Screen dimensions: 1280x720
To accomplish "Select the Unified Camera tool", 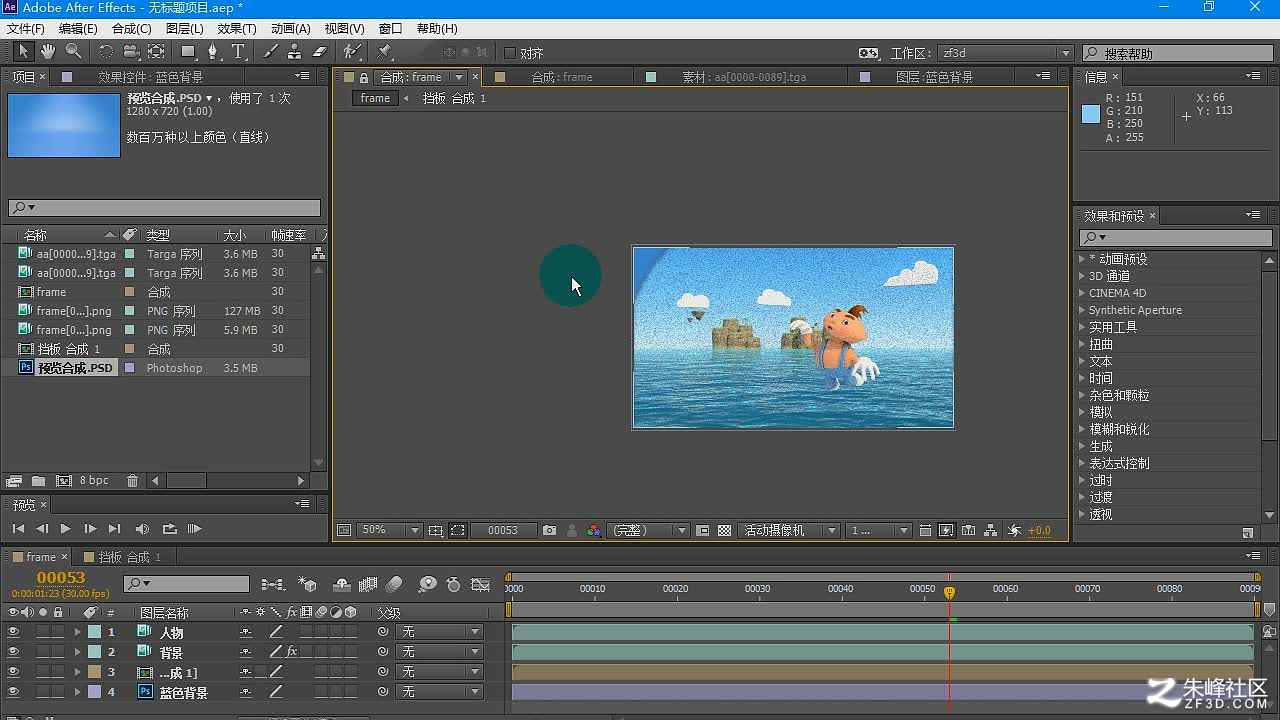I will click(x=131, y=52).
